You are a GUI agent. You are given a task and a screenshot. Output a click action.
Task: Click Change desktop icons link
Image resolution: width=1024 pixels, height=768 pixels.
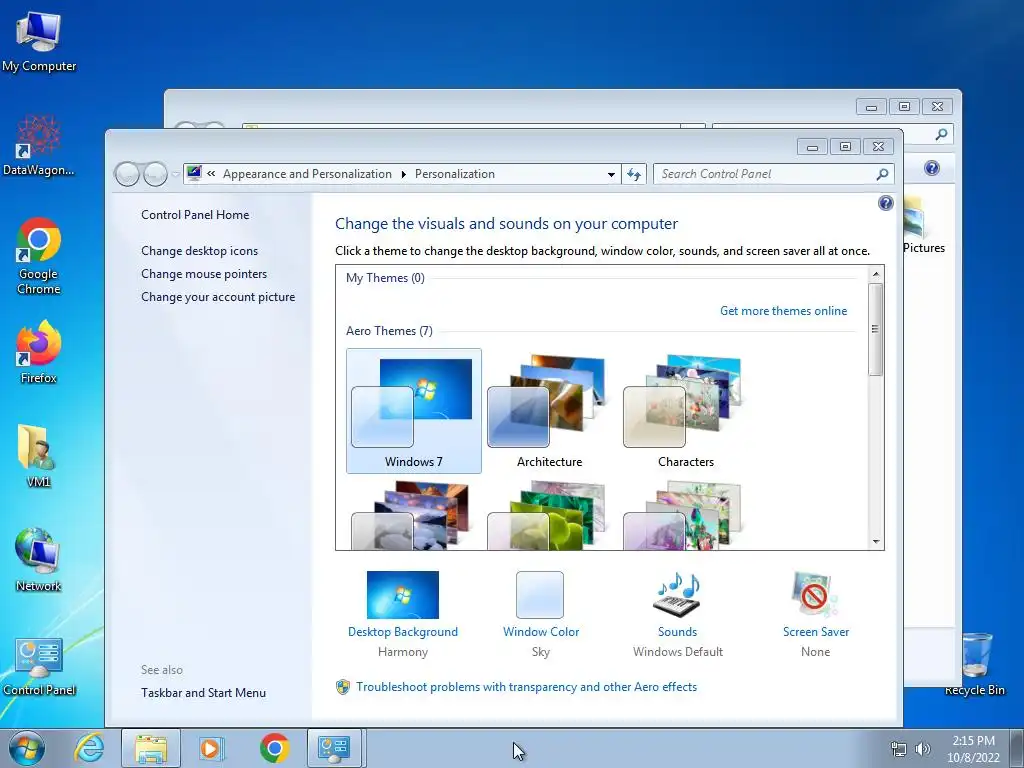click(x=199, y=251)
